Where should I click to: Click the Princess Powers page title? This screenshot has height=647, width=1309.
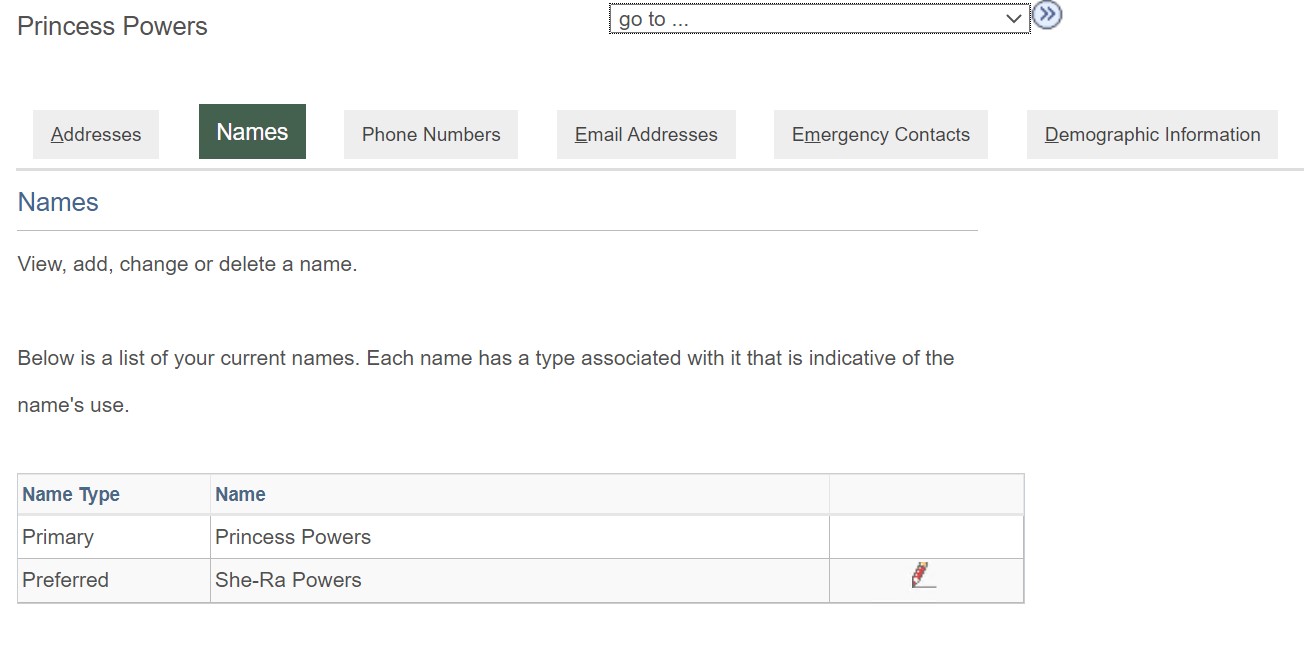(112, 27)
